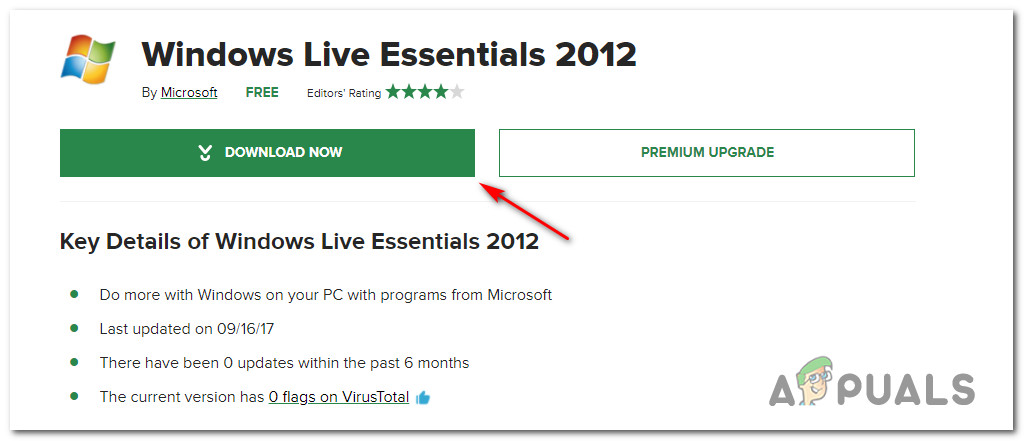Click the thumbs-up icon beside VirusTotal

[x=423, y=398]
